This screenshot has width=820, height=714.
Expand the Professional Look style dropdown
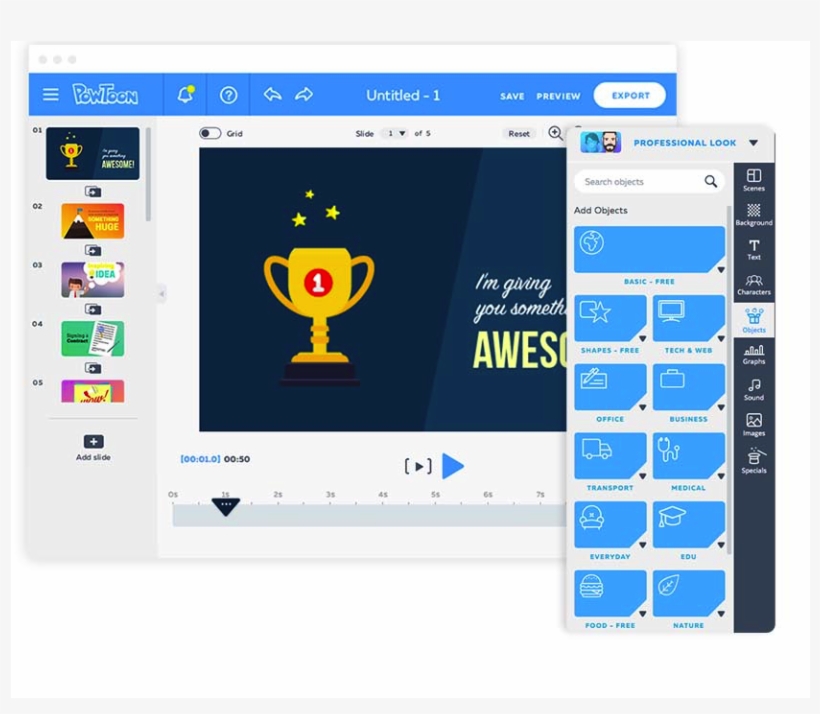click(753, 143)
